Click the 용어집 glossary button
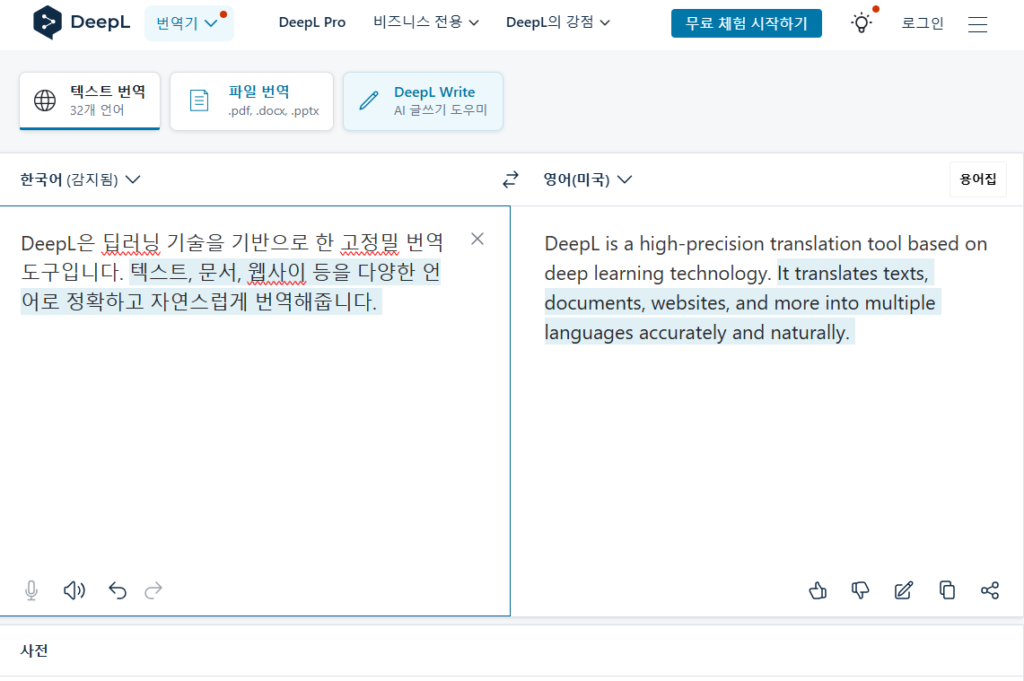This screenshot has height=681, width=1024. click(978, 180)
